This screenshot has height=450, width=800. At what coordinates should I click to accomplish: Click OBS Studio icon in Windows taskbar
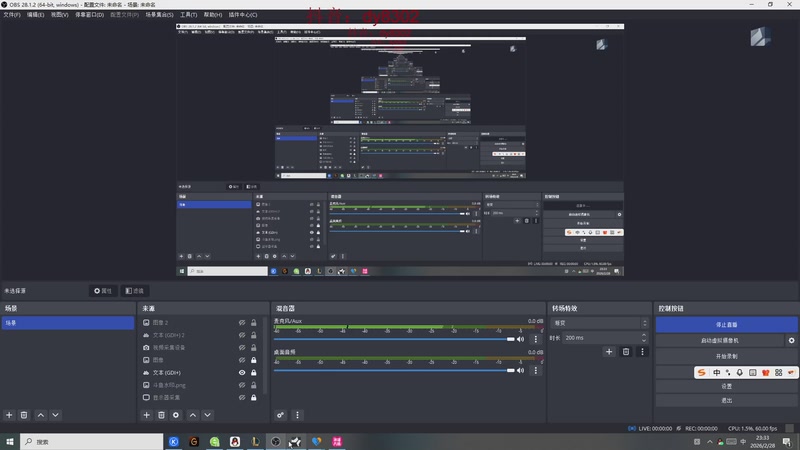click(276, 442)
